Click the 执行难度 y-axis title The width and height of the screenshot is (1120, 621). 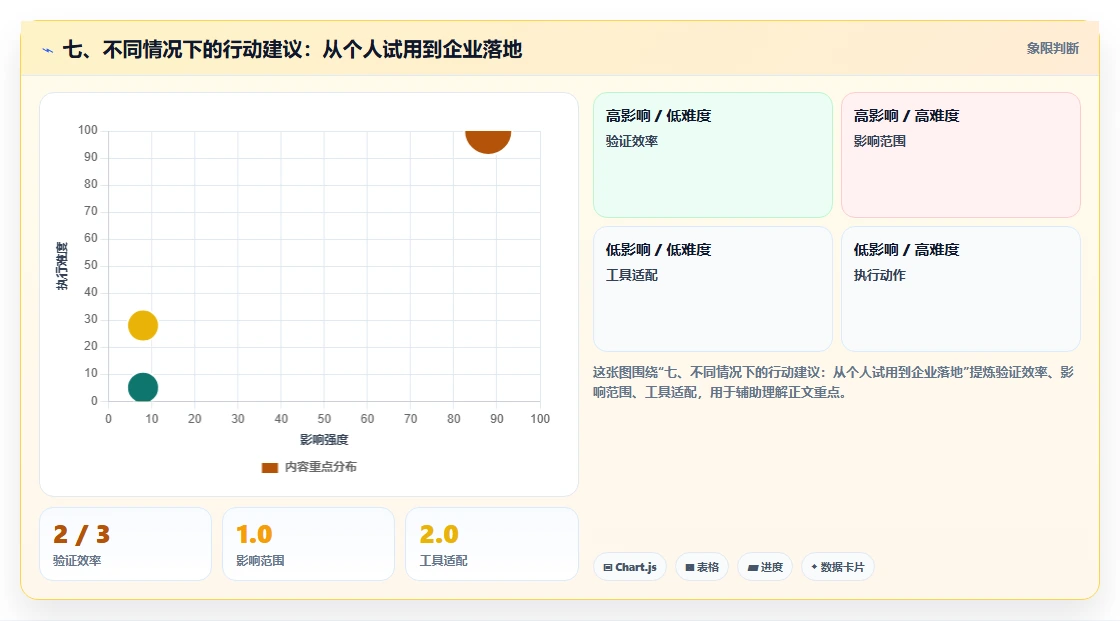[62, 266]
